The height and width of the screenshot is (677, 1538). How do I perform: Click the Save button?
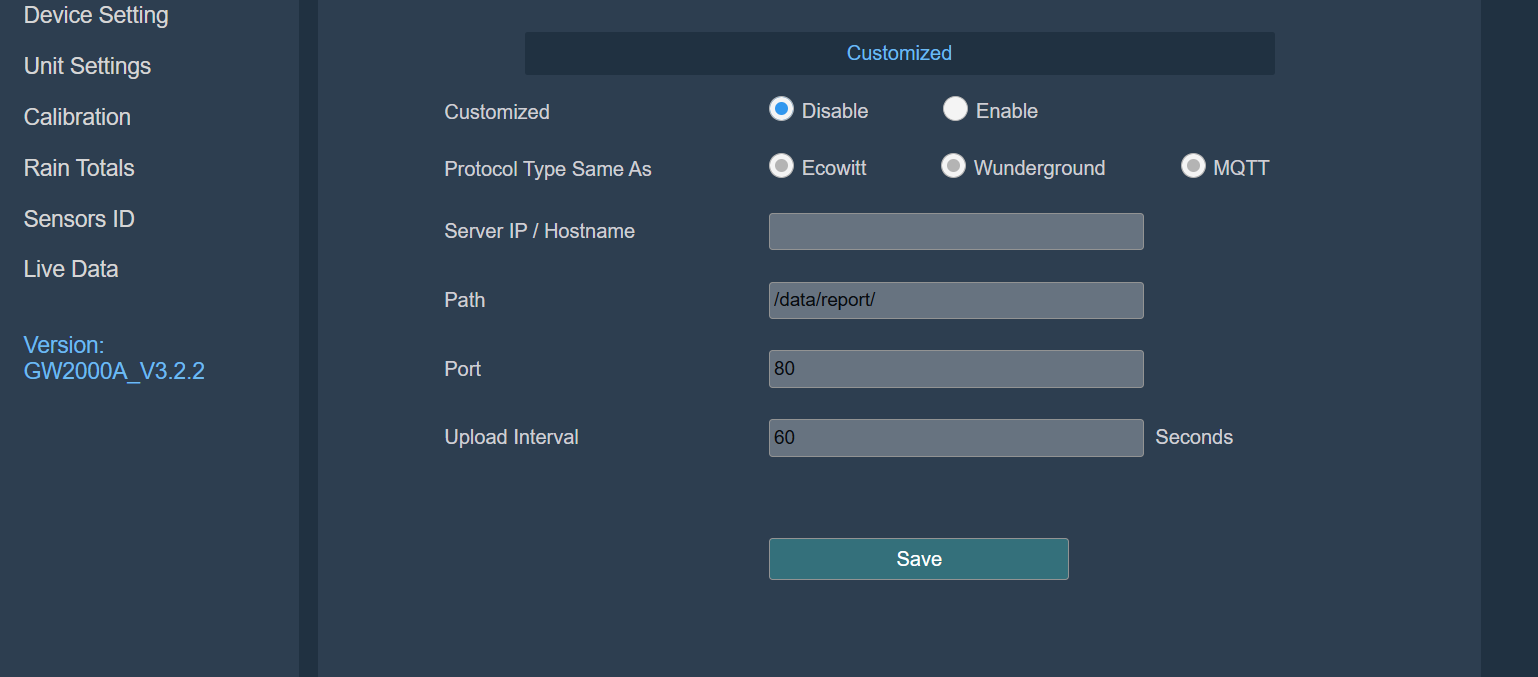(x=919, y=559)
